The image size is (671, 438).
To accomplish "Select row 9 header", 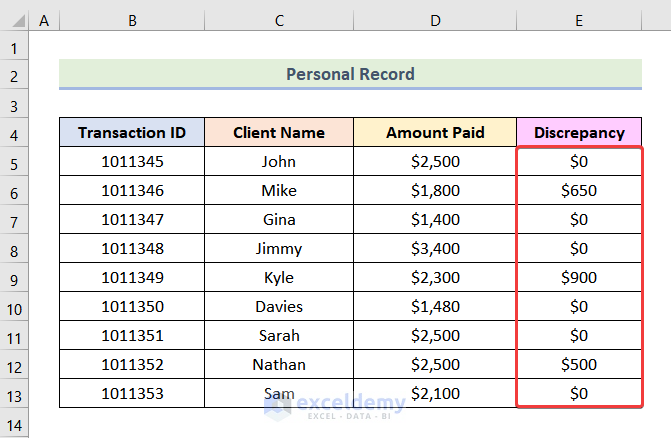I will point(15,277).
